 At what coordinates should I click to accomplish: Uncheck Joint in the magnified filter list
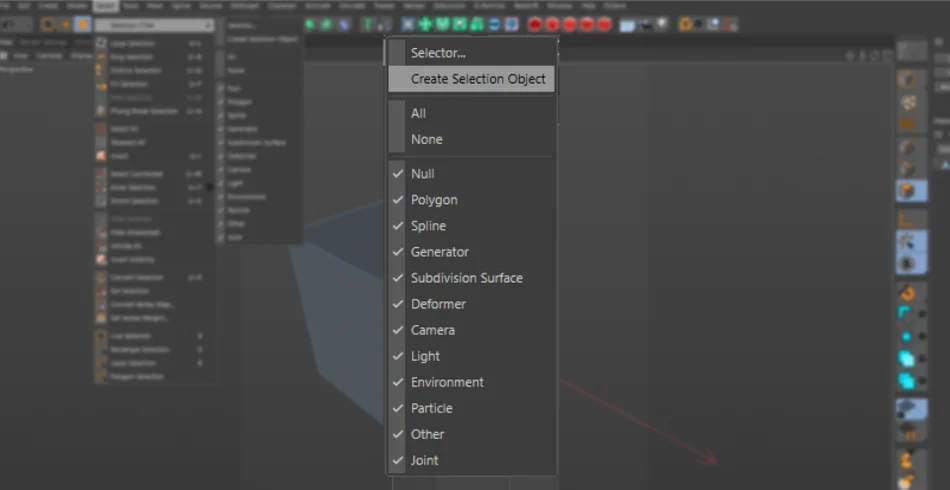click(470, 460)
